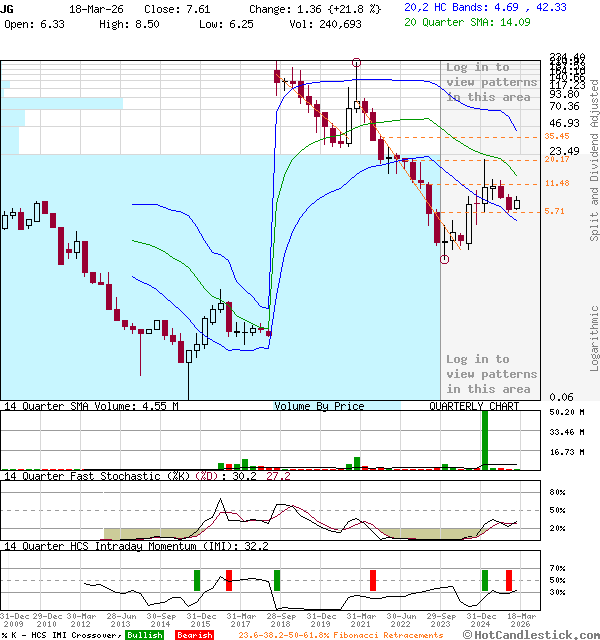Viewport: 600px width, 640px height.
Task: Click the tall green volume bar
Action: pyautogui.click(x=485, y=439)
